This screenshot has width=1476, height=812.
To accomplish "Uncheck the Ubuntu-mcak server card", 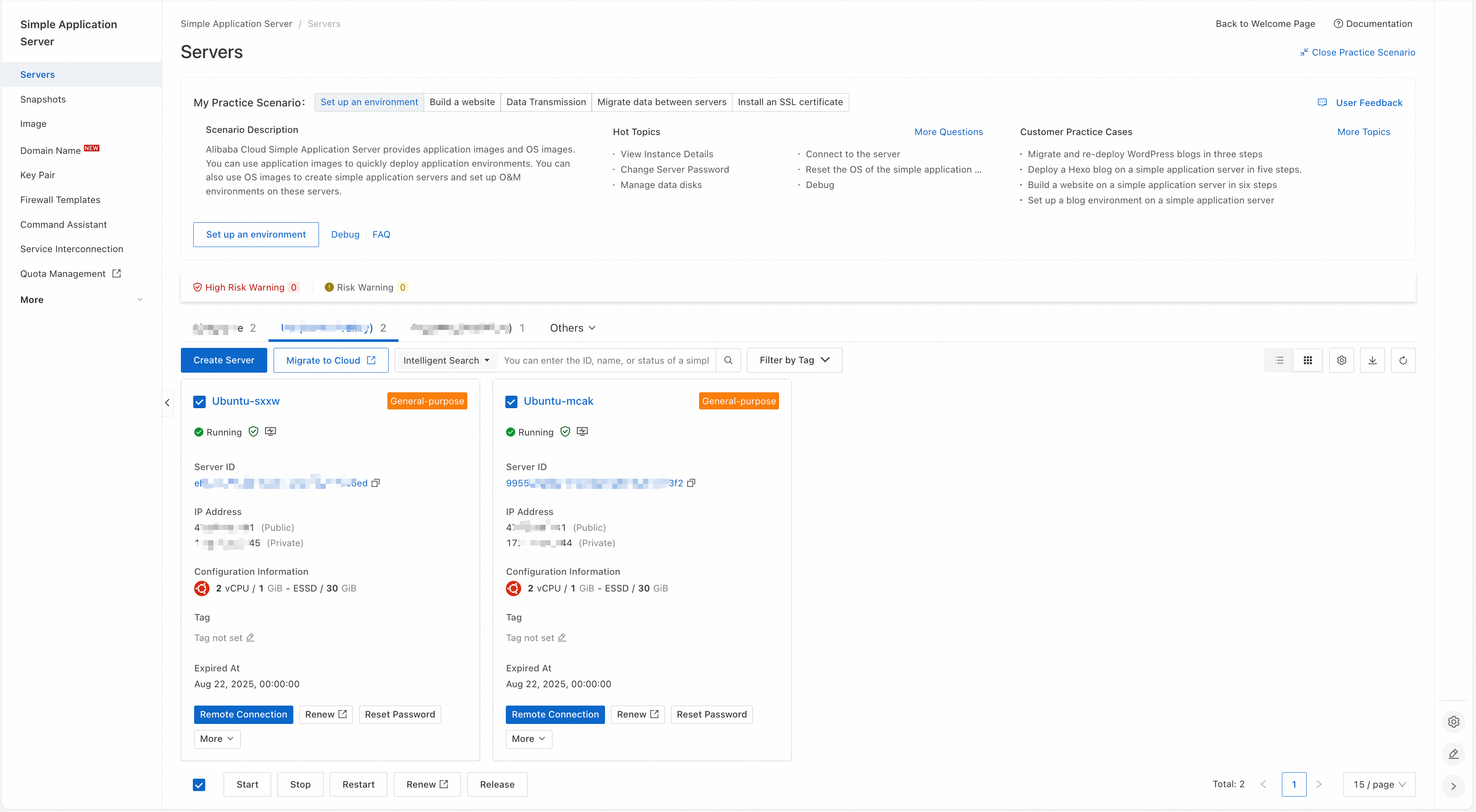I will point(511,401).
